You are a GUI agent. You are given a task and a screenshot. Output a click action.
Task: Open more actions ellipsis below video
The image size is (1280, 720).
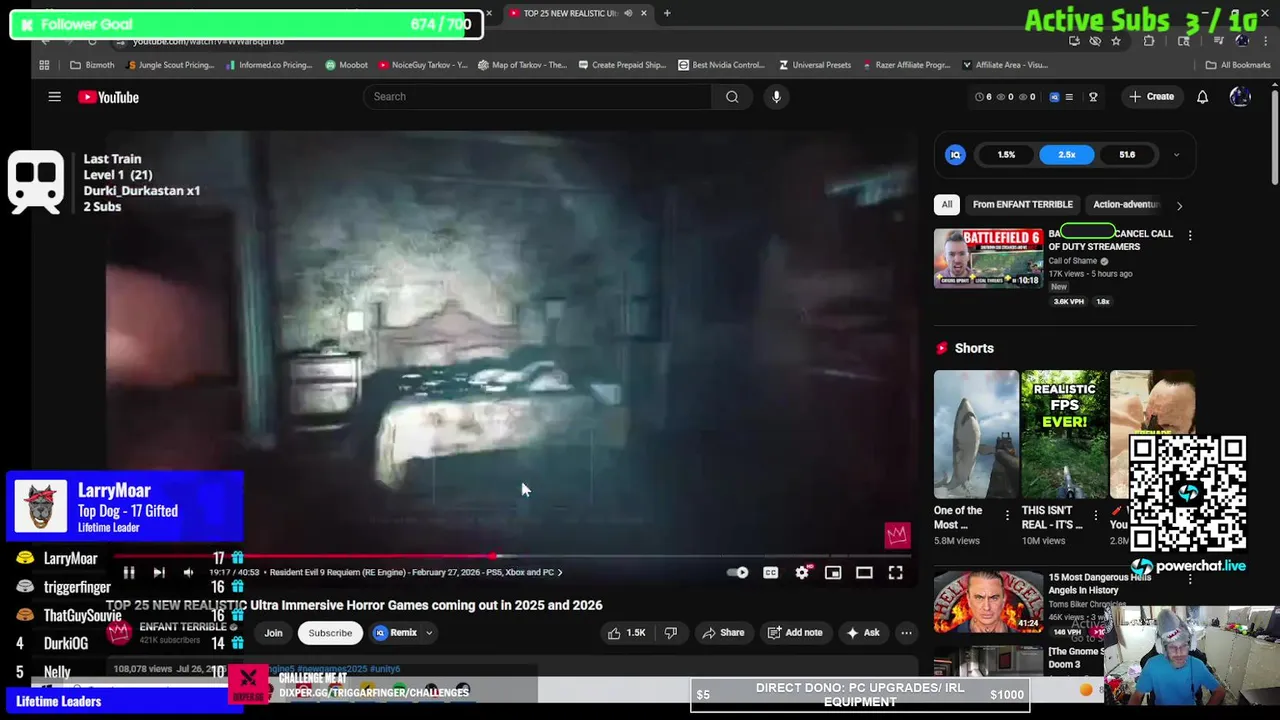(x=906, y=632)
